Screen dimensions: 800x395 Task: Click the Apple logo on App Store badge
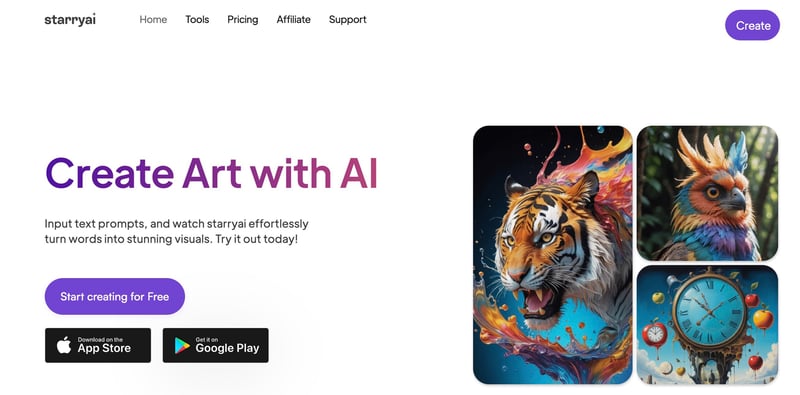[64, 345]
